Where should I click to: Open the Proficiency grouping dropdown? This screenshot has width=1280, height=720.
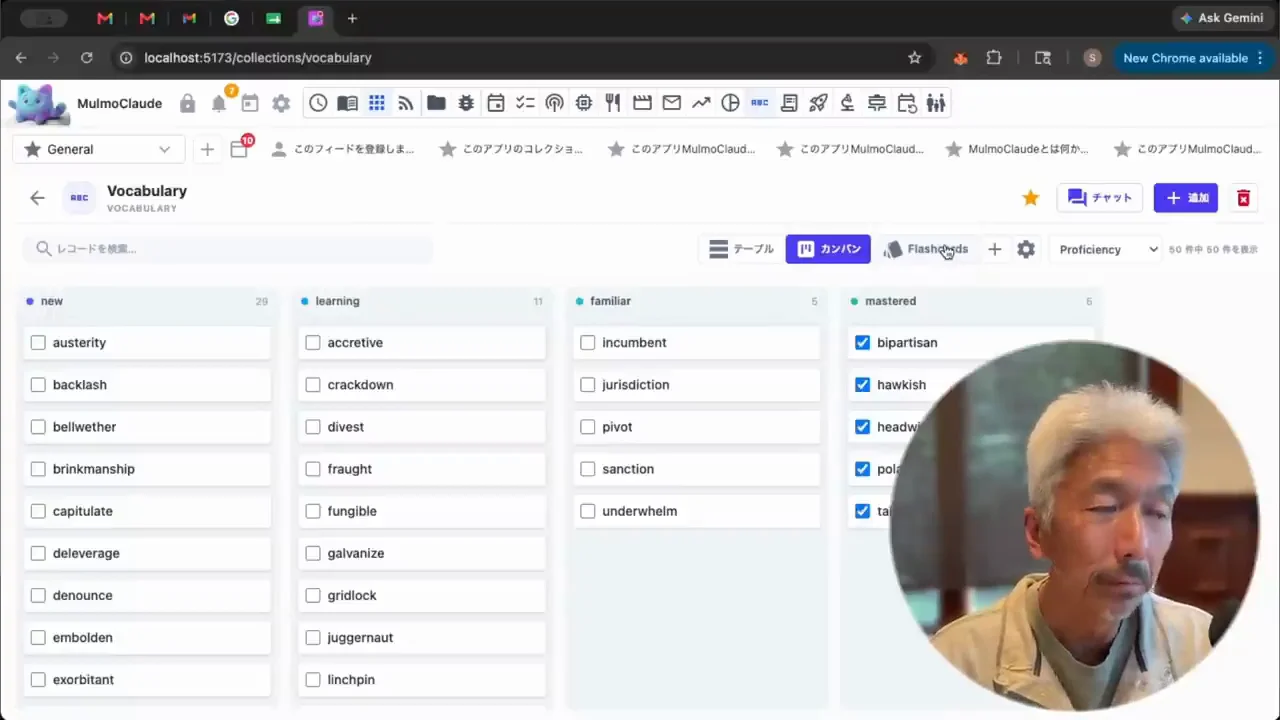(1108, 249)
